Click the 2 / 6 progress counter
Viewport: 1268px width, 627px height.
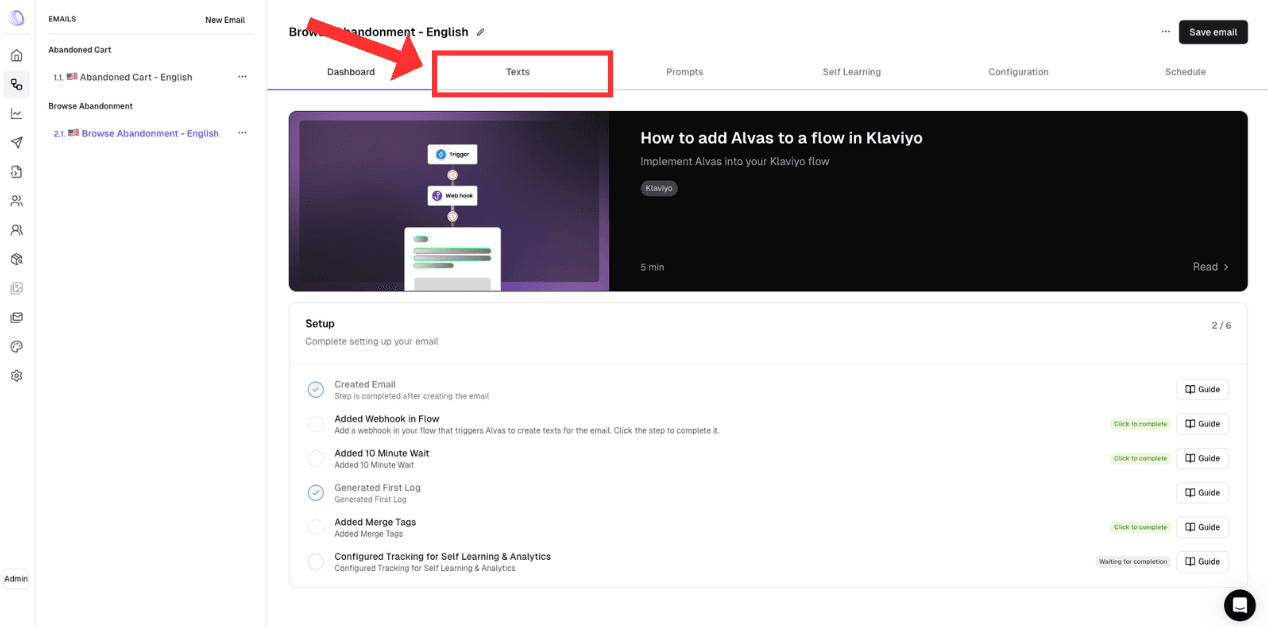point(1221,326)
